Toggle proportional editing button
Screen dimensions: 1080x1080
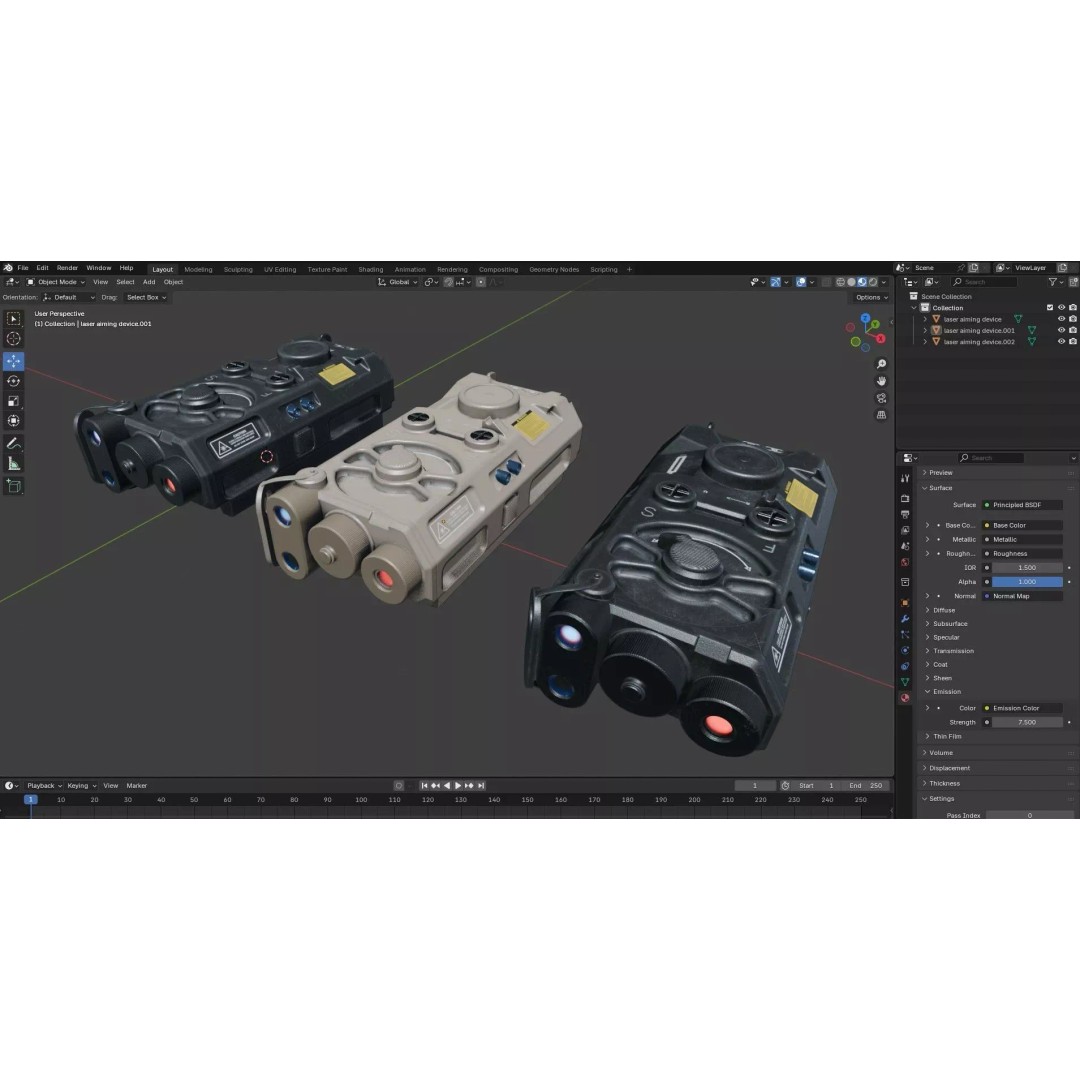tap(481, 282)
